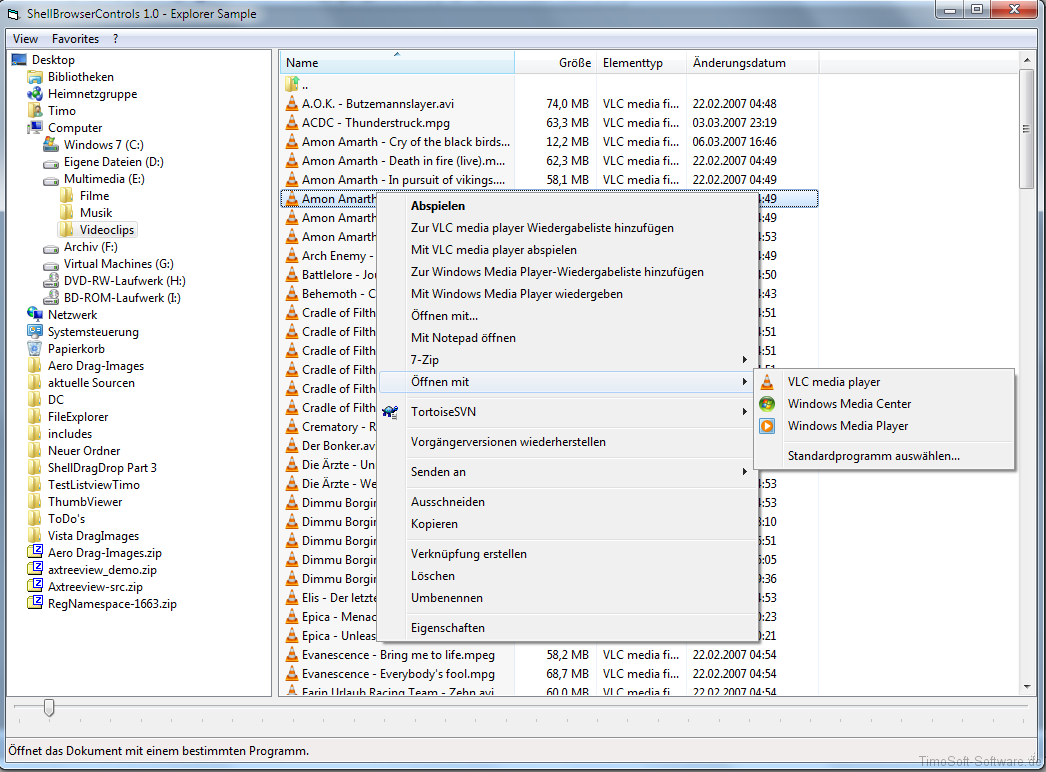Viewport: 1046px width, 772px height.
Task: Click the Aero Drag-Images.zip archive icon
Action: 35,552
